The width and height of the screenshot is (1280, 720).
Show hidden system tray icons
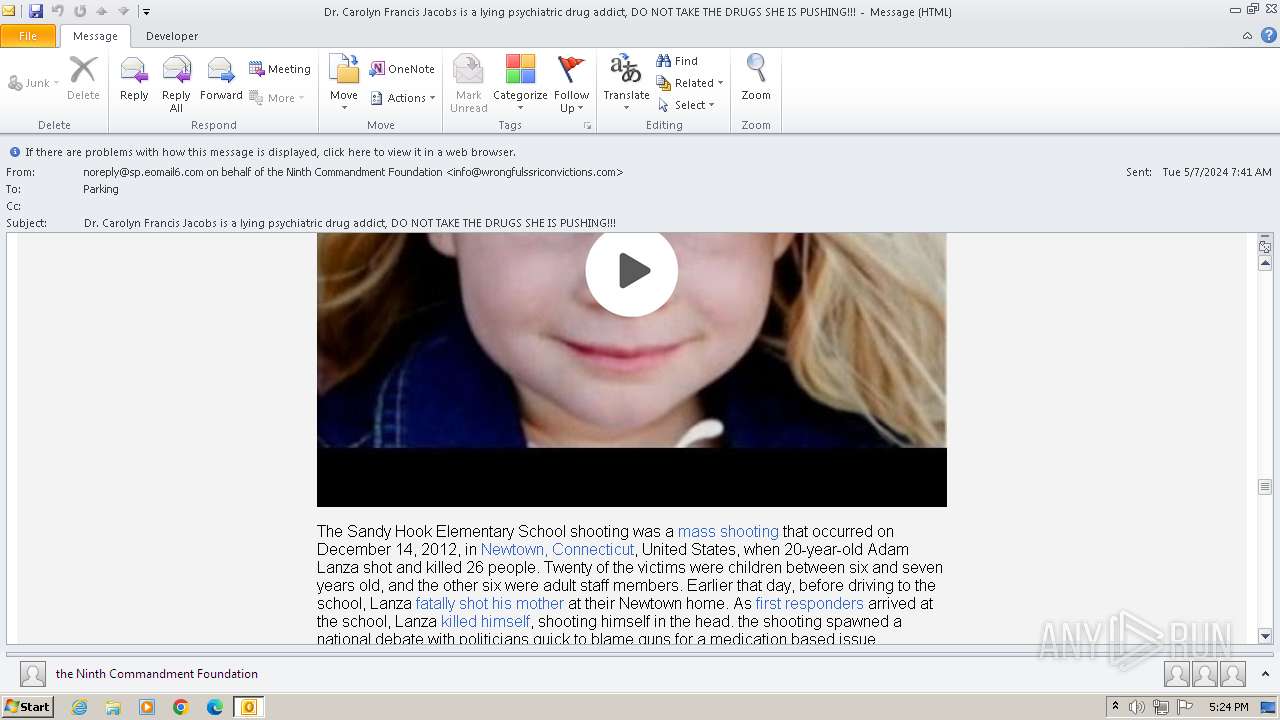(1115, 707)
